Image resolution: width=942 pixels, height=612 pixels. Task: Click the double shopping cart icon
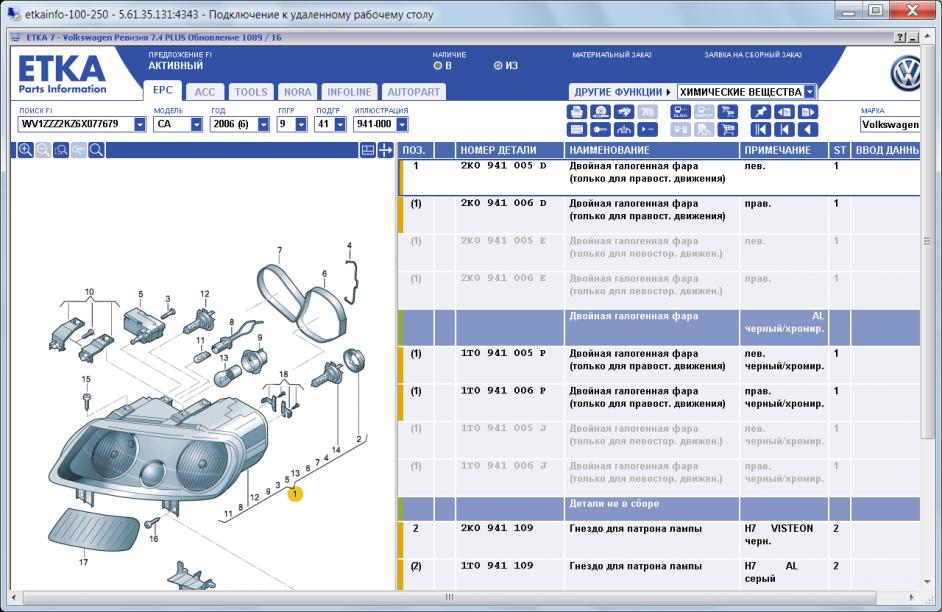pyautogui.click(x=728, y=112)
